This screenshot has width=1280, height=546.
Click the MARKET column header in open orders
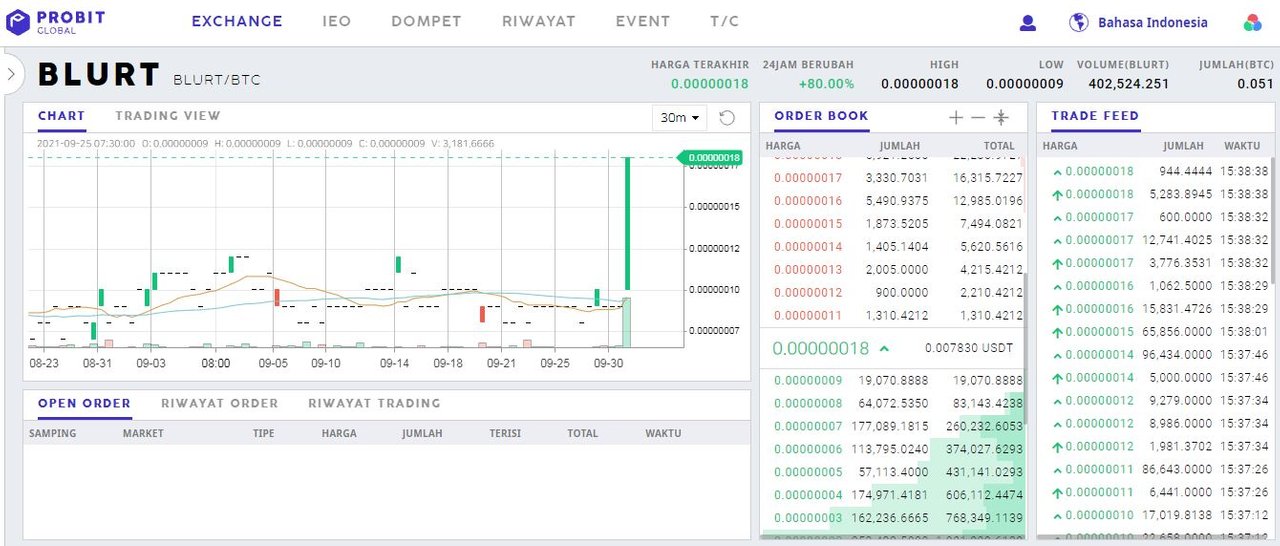143,434
